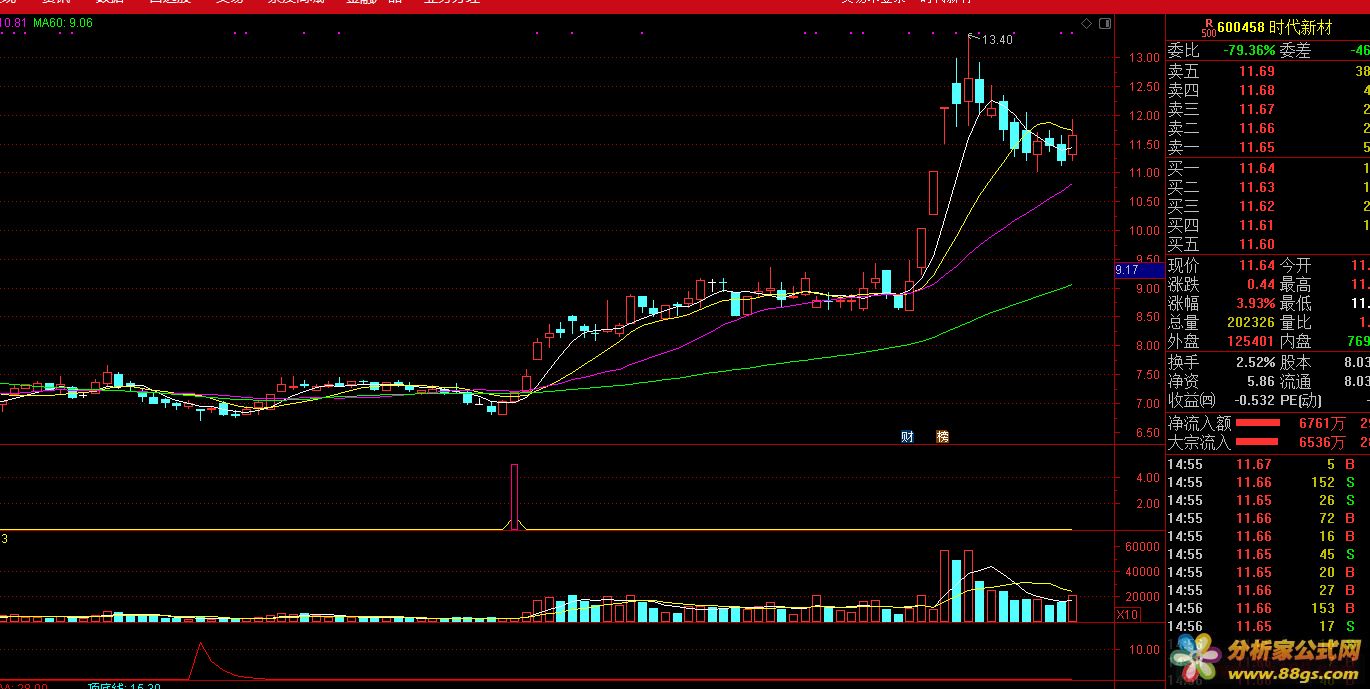Click the tall red spike in indicator pane

pos(515,495)
